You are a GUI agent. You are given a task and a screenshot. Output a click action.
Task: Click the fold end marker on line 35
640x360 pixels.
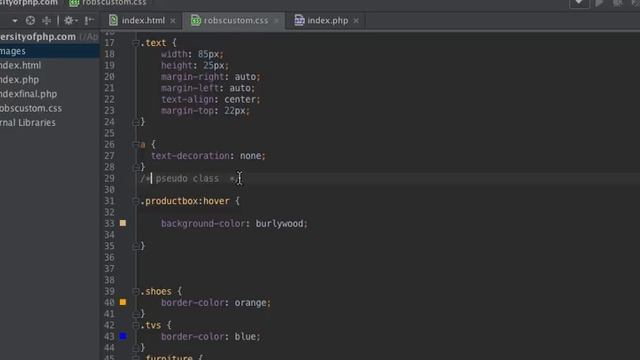136,246
